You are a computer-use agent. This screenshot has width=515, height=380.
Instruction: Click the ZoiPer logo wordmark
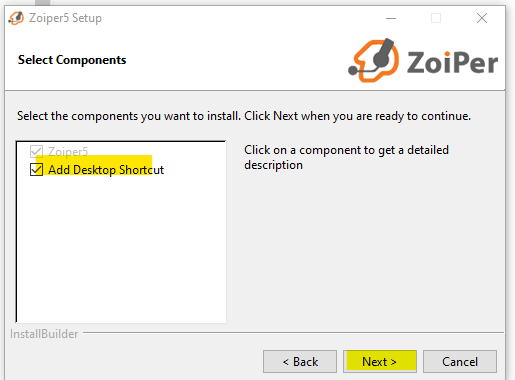tap(452, 62)
